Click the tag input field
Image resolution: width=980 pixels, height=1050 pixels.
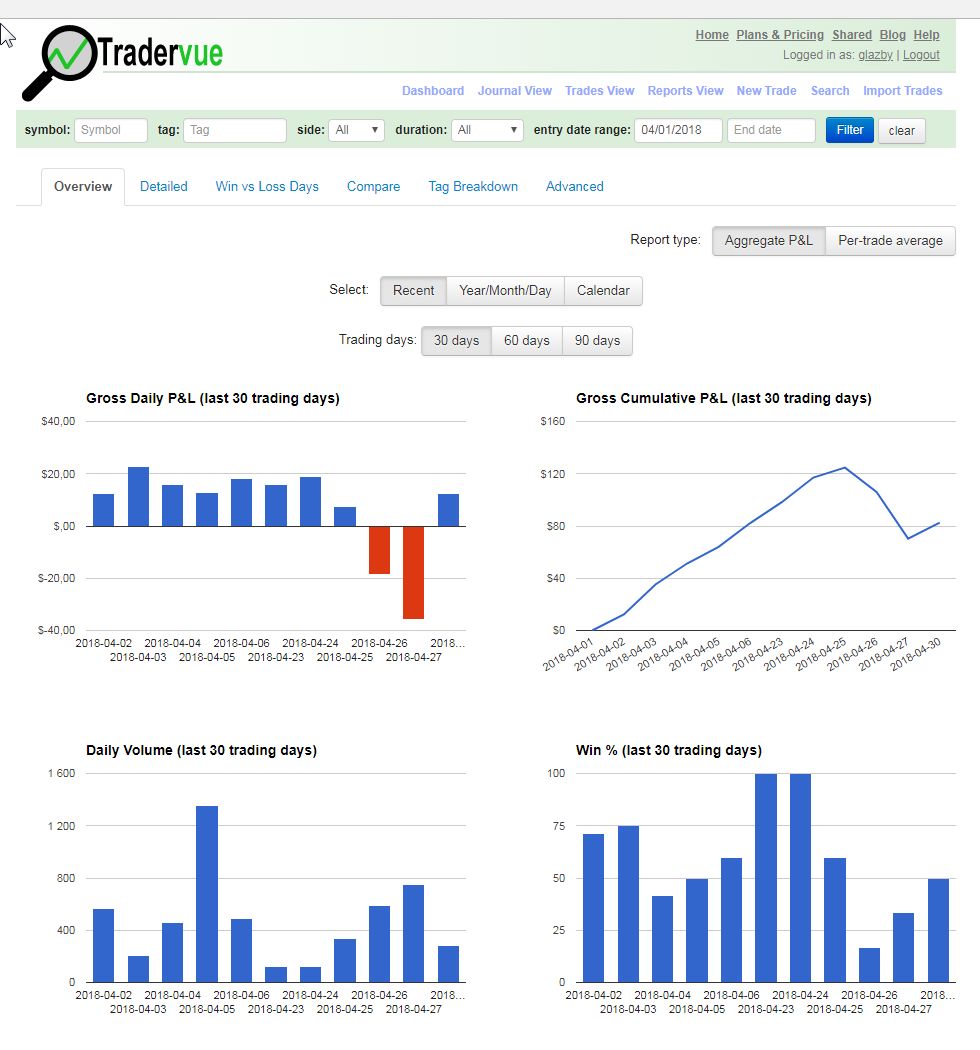tap(235, 130)
